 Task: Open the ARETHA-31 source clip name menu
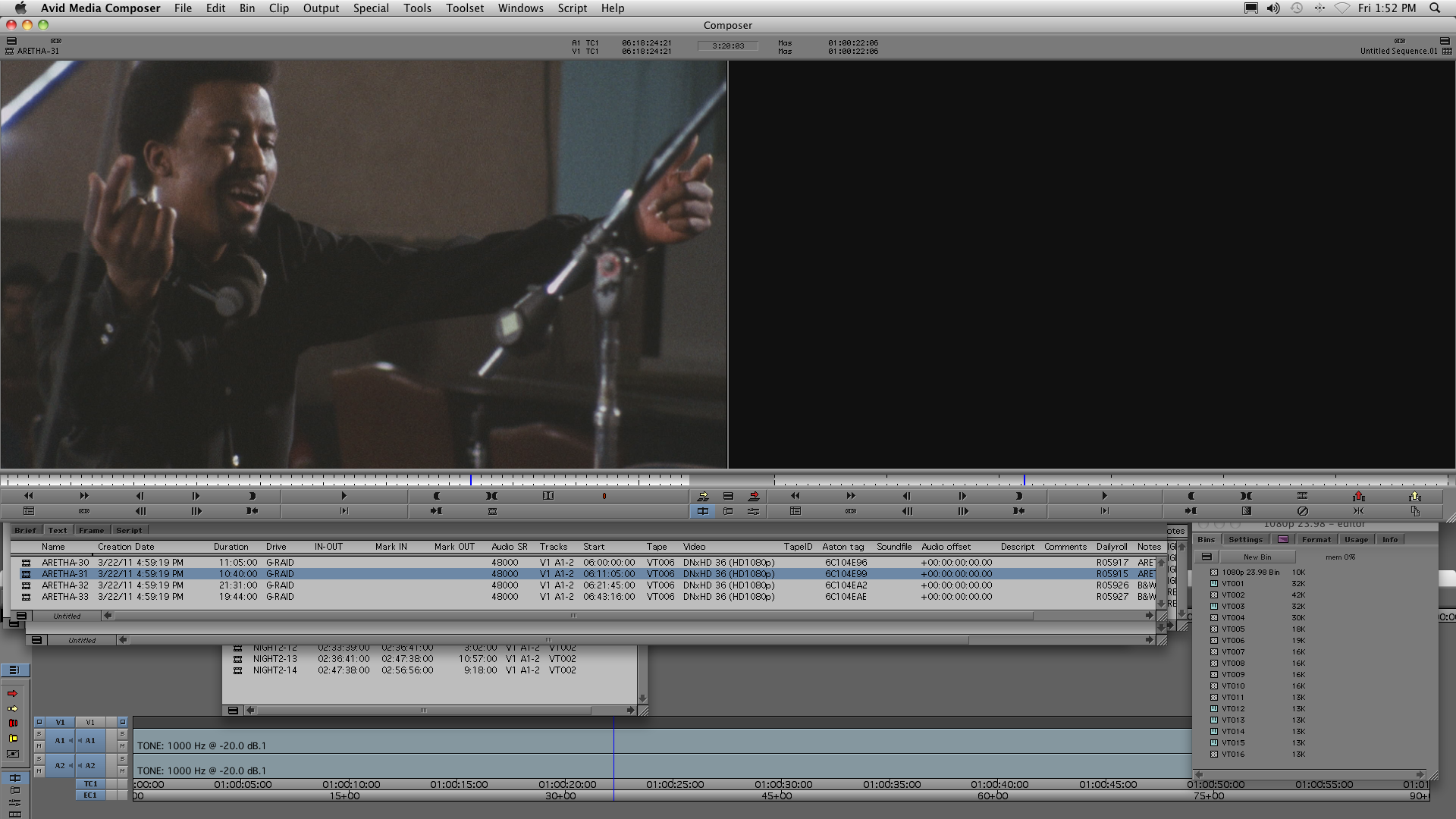[x=38, y=52]
